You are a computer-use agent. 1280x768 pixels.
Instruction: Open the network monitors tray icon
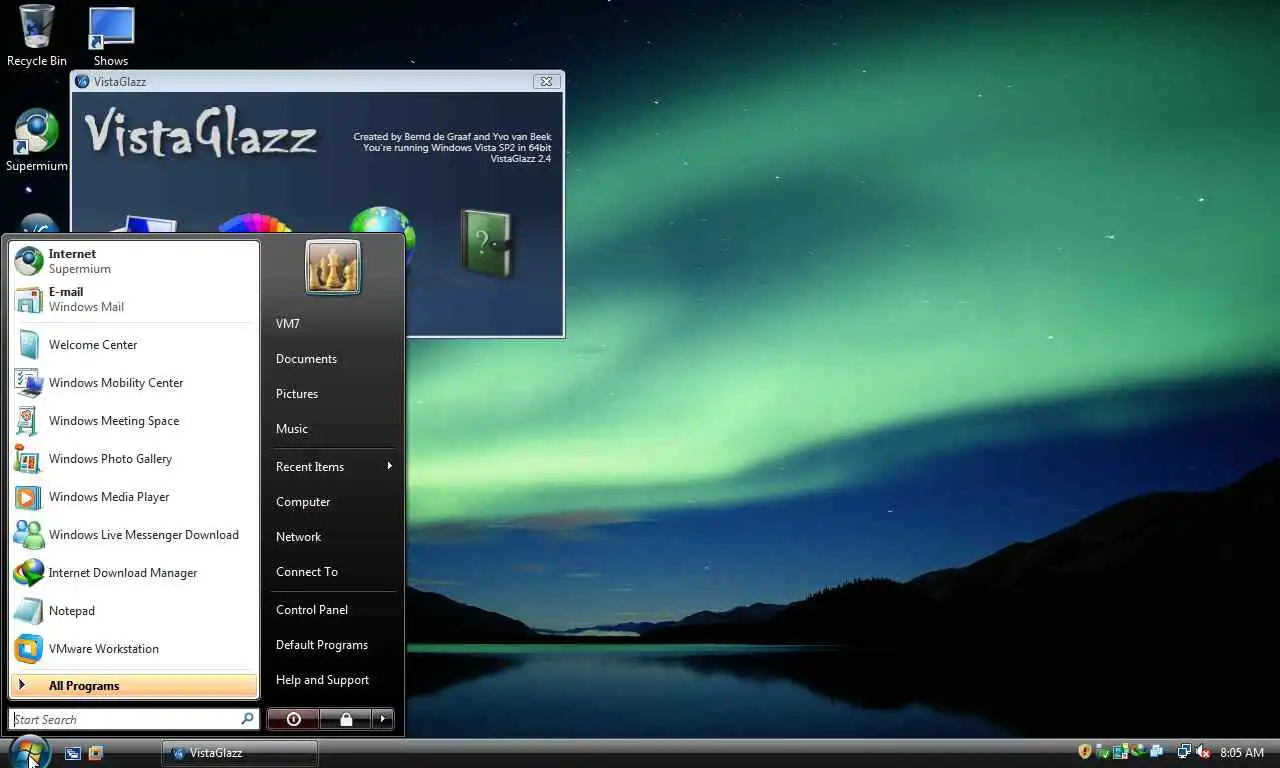[1184, 752]
